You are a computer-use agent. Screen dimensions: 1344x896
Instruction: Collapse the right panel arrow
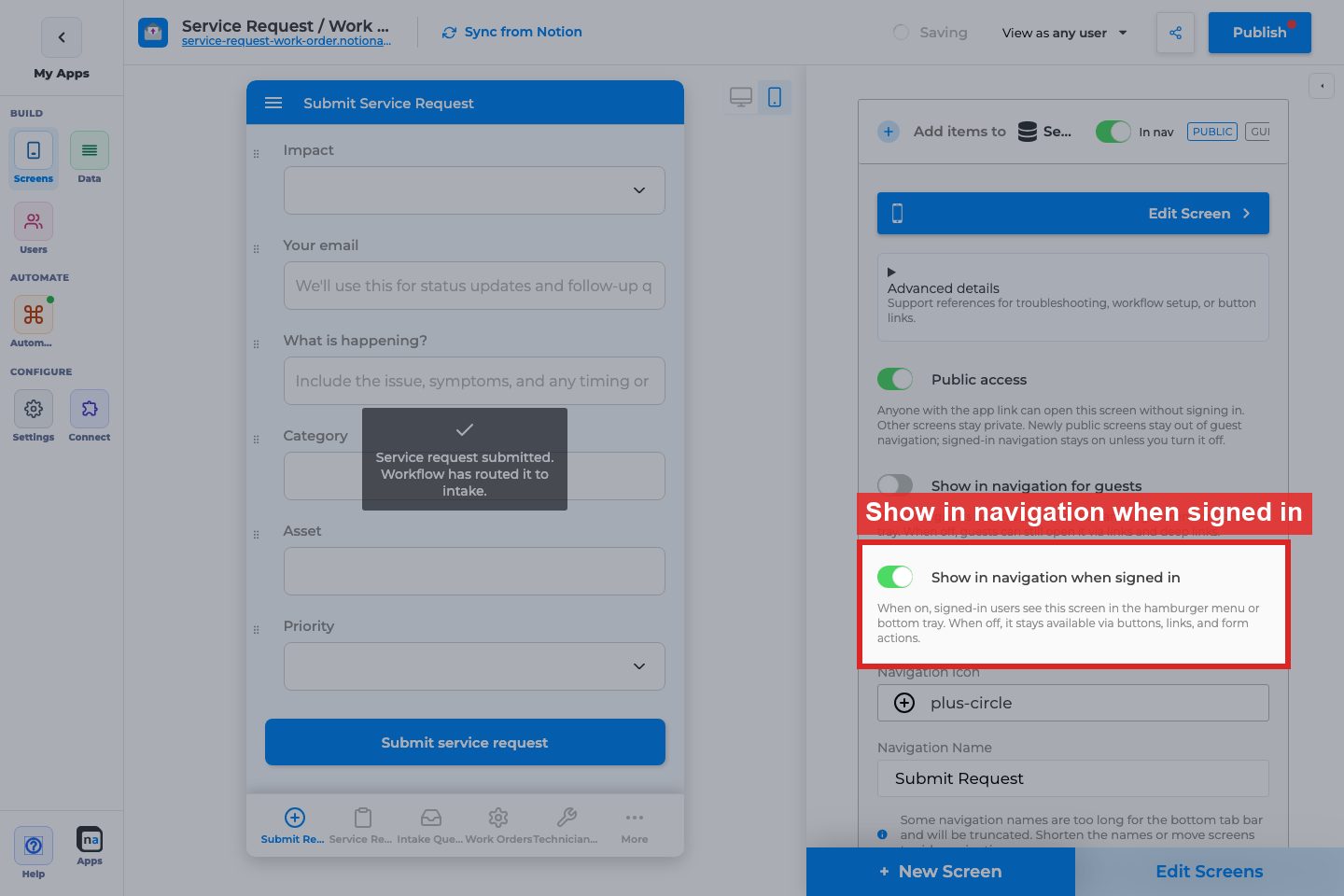1322,86
